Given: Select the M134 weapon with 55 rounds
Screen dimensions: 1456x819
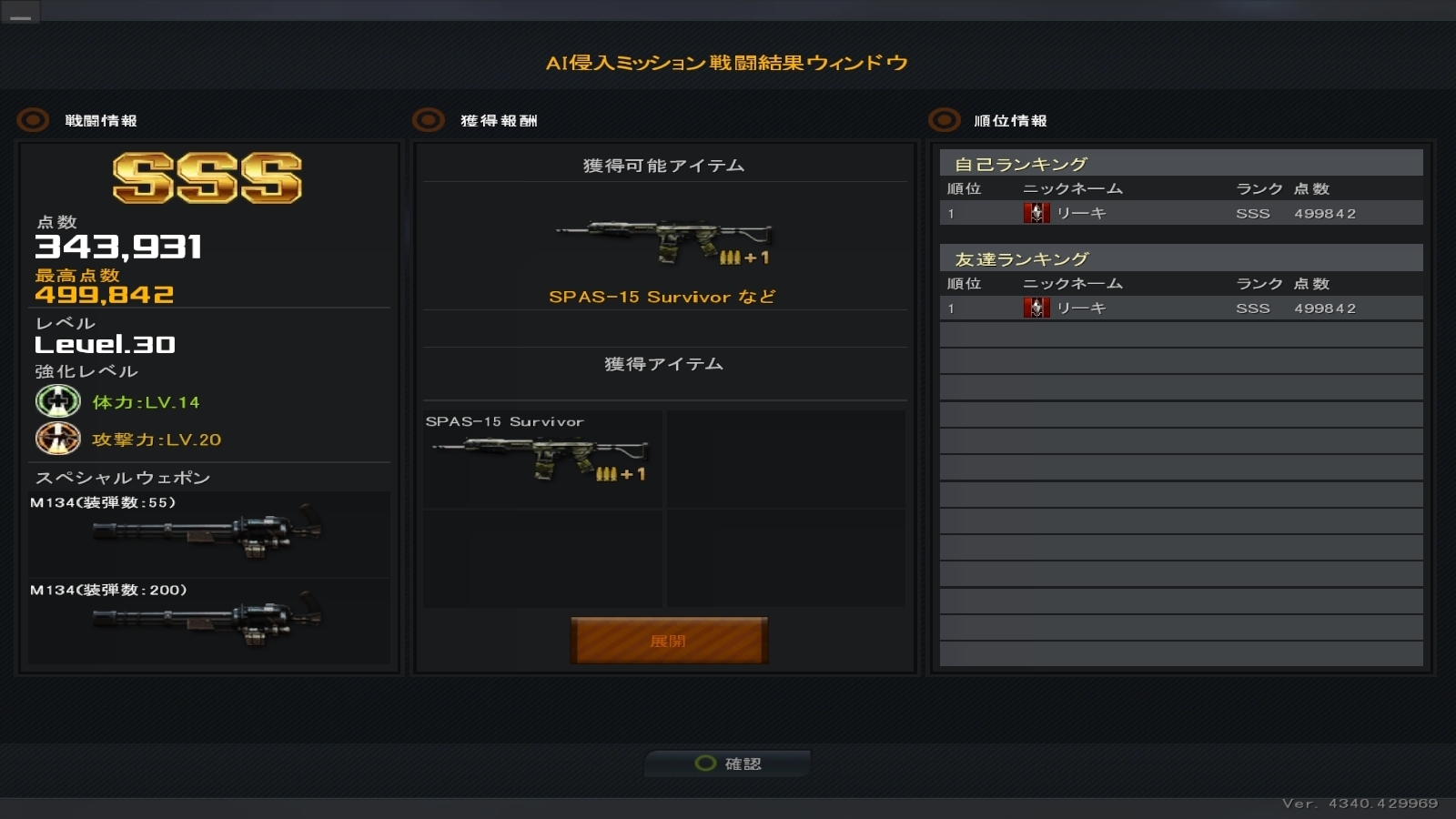Looking at the screenshot, I should pyautogui.click(x=209, y=534).
